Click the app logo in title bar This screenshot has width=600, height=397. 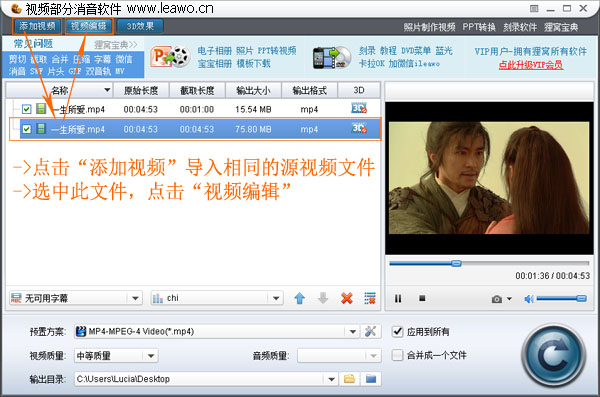coord(16,8)
